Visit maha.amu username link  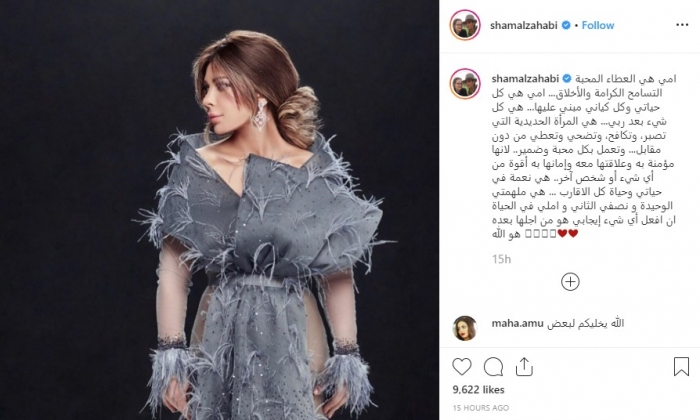(x=517, y=324)
